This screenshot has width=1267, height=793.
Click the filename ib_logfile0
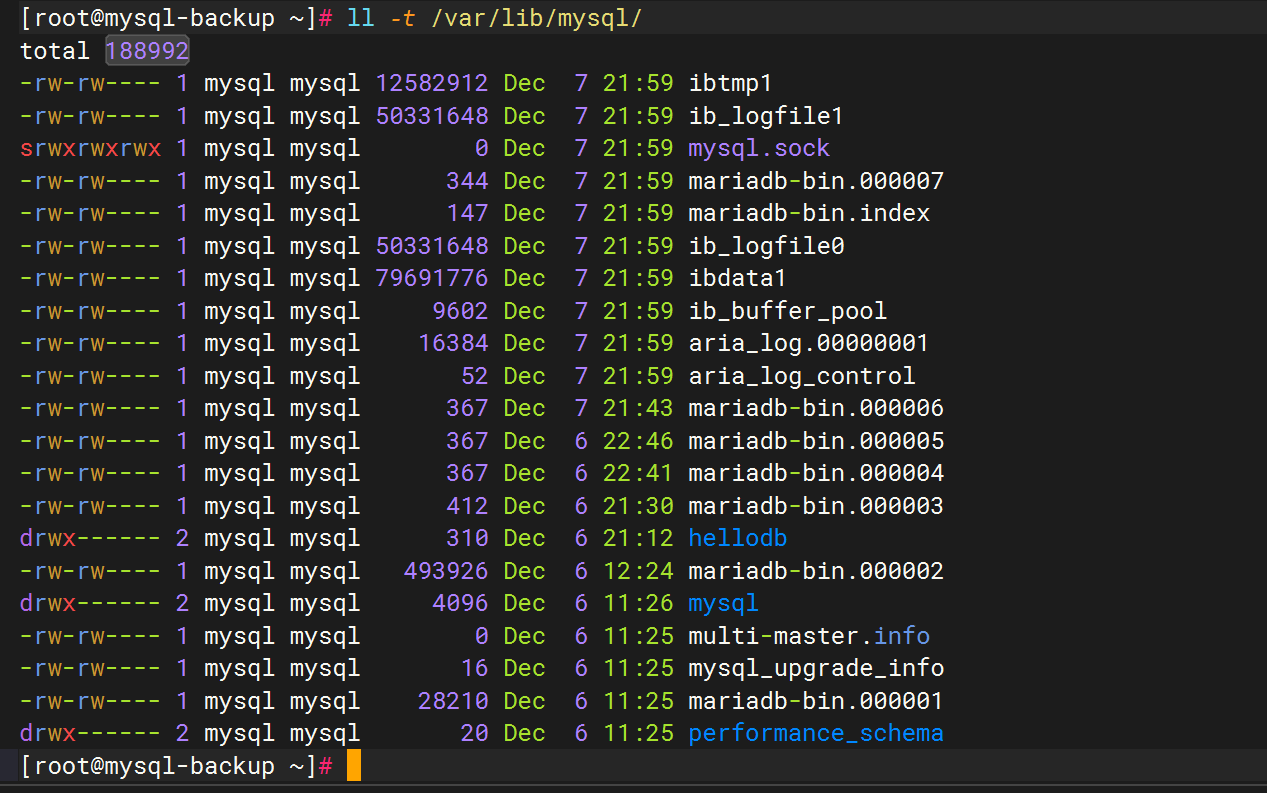(766, 246)
